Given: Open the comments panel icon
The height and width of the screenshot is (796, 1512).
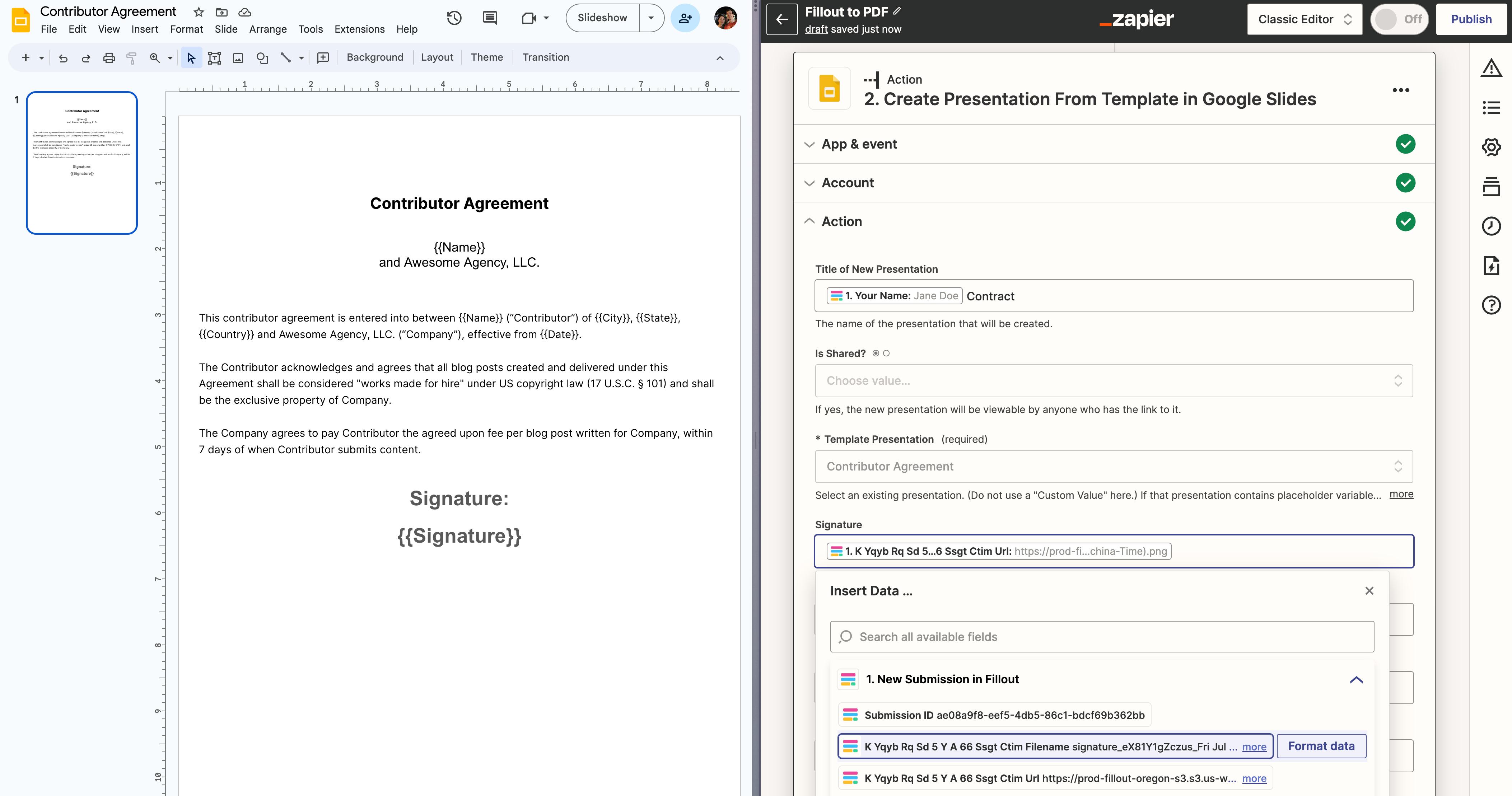Looking at the screenshot, I should 490,18.
